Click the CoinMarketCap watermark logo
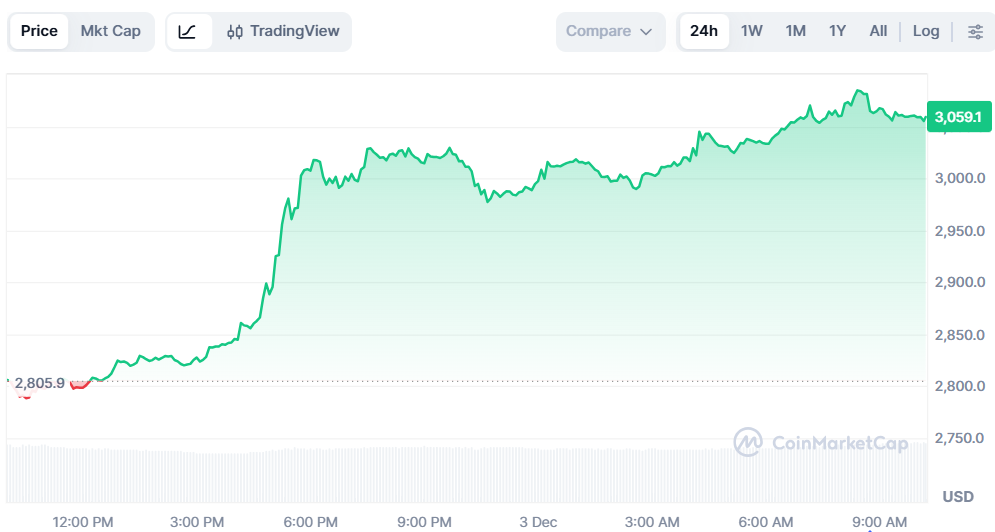This screenshot has width=995, height=532. coord(820,442)
